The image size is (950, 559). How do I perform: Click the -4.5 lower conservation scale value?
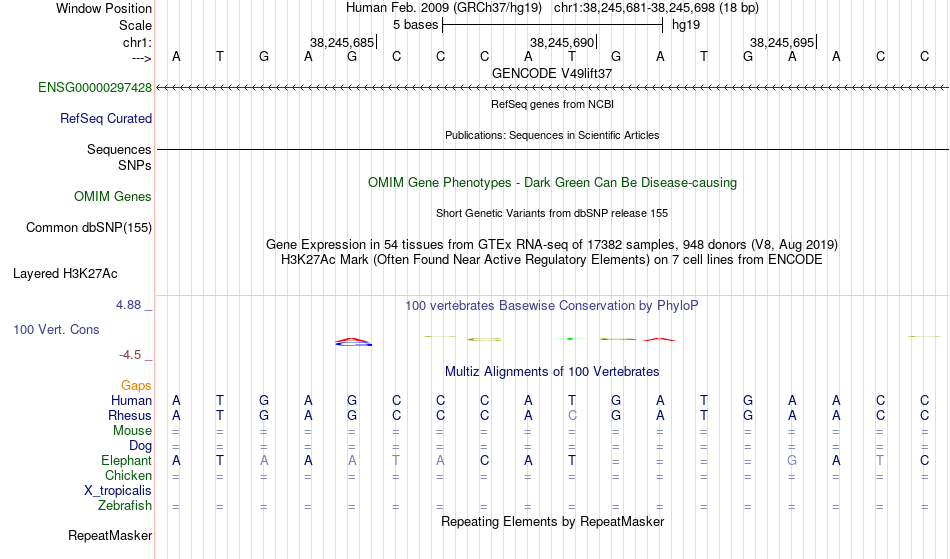click(130, 355)
